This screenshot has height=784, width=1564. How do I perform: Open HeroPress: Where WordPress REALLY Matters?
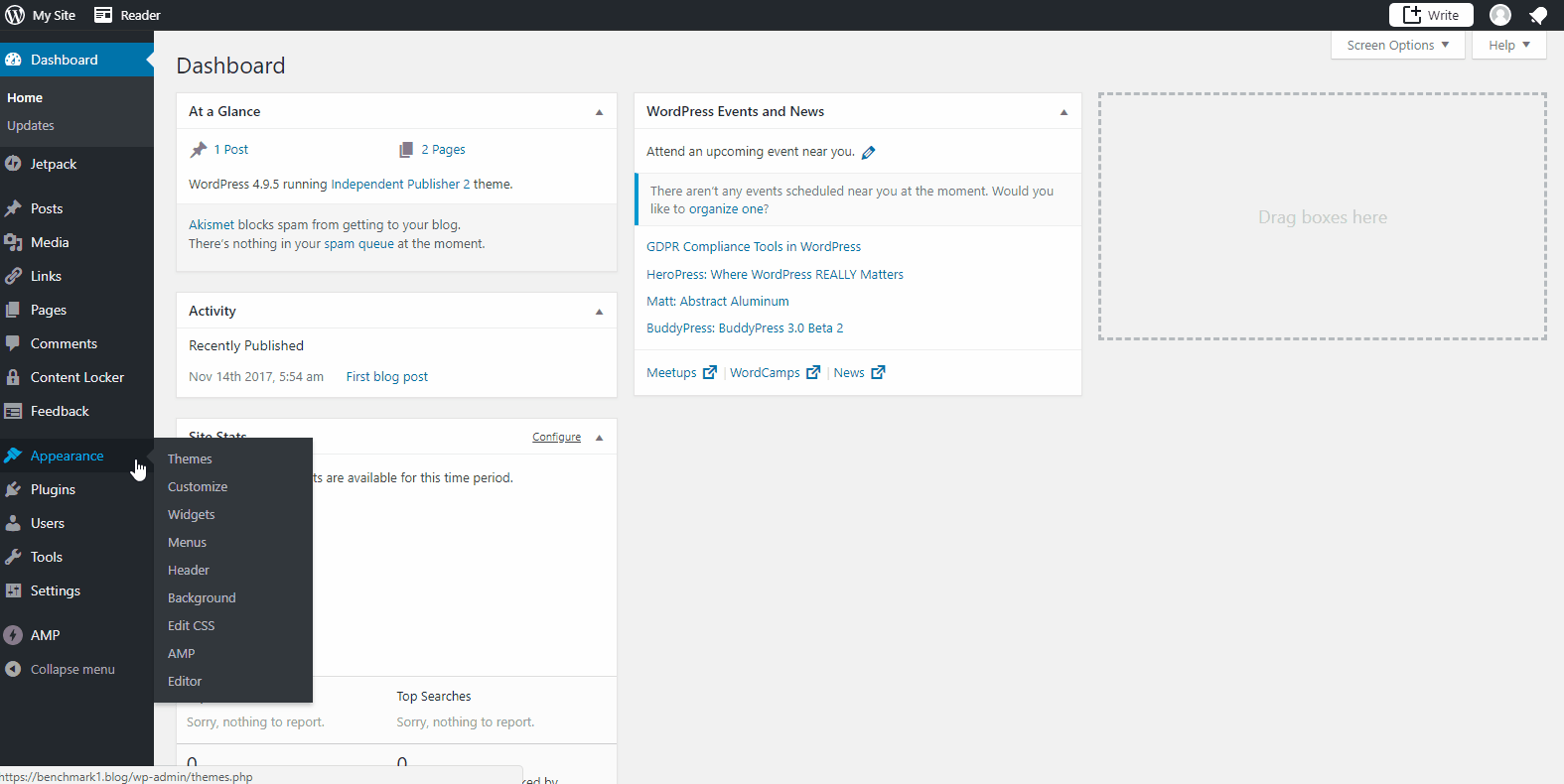point(775,274)
